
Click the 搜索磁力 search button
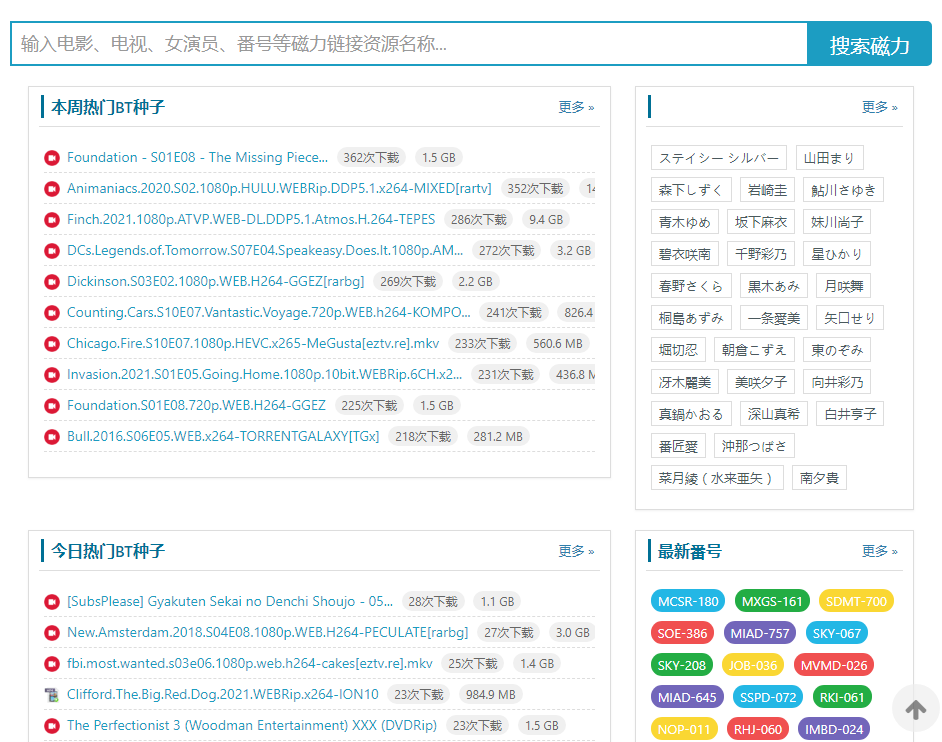(869, 44)
